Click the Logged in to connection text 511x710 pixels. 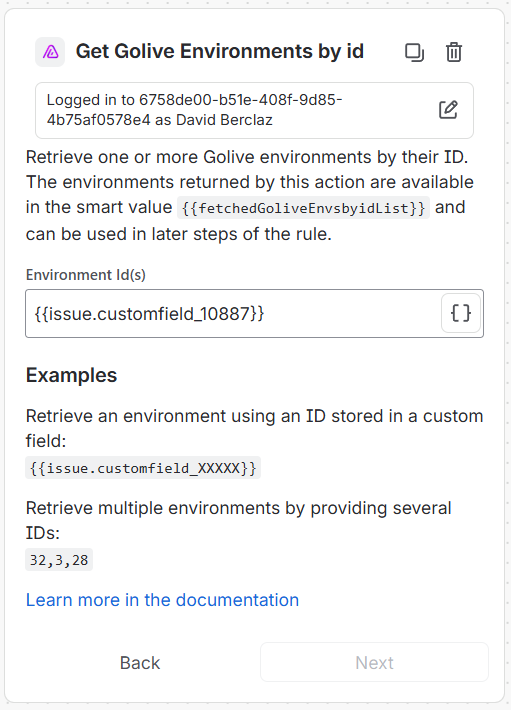pos(194,110)
